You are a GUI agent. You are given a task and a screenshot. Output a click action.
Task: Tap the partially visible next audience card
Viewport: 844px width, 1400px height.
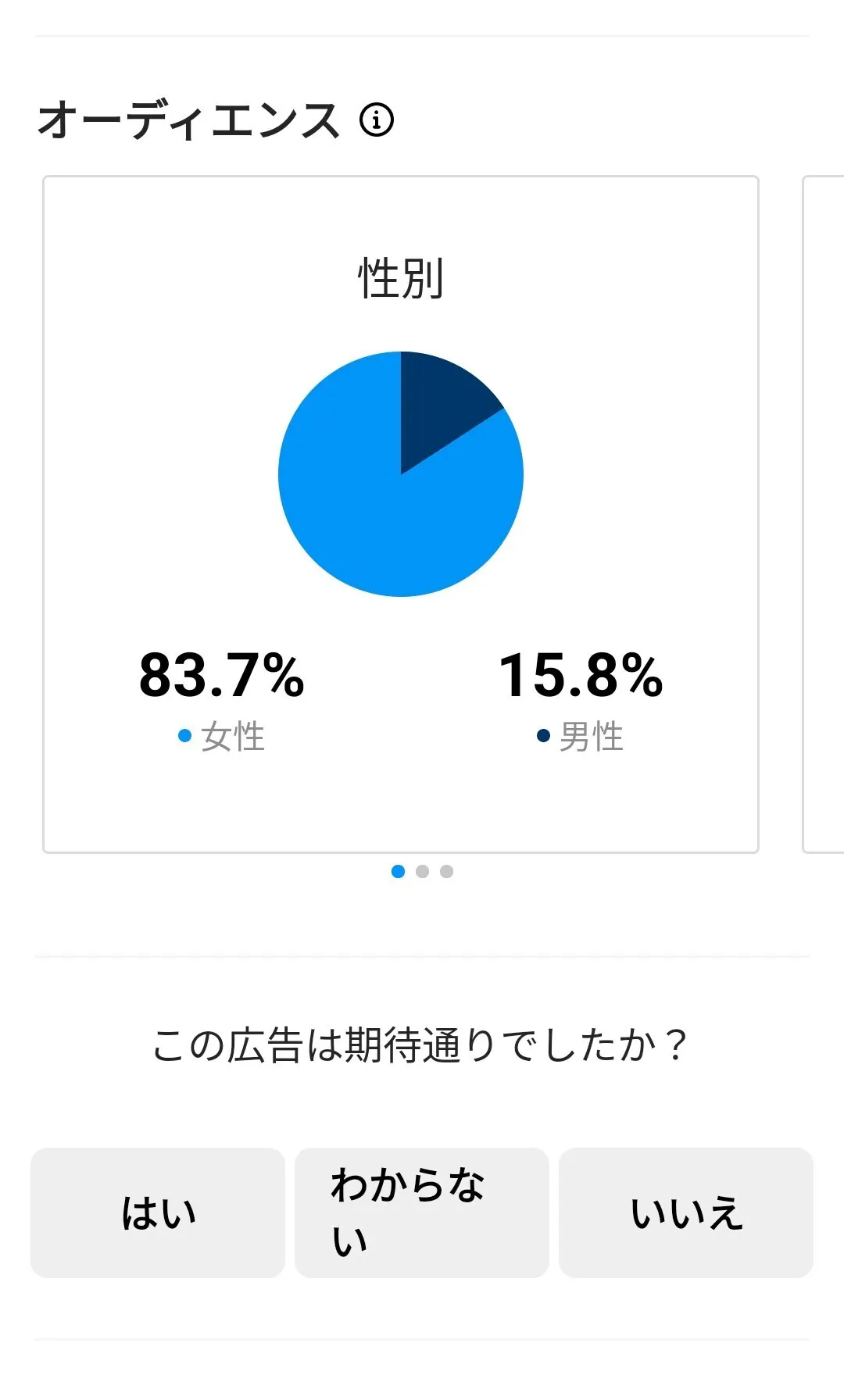824,514
